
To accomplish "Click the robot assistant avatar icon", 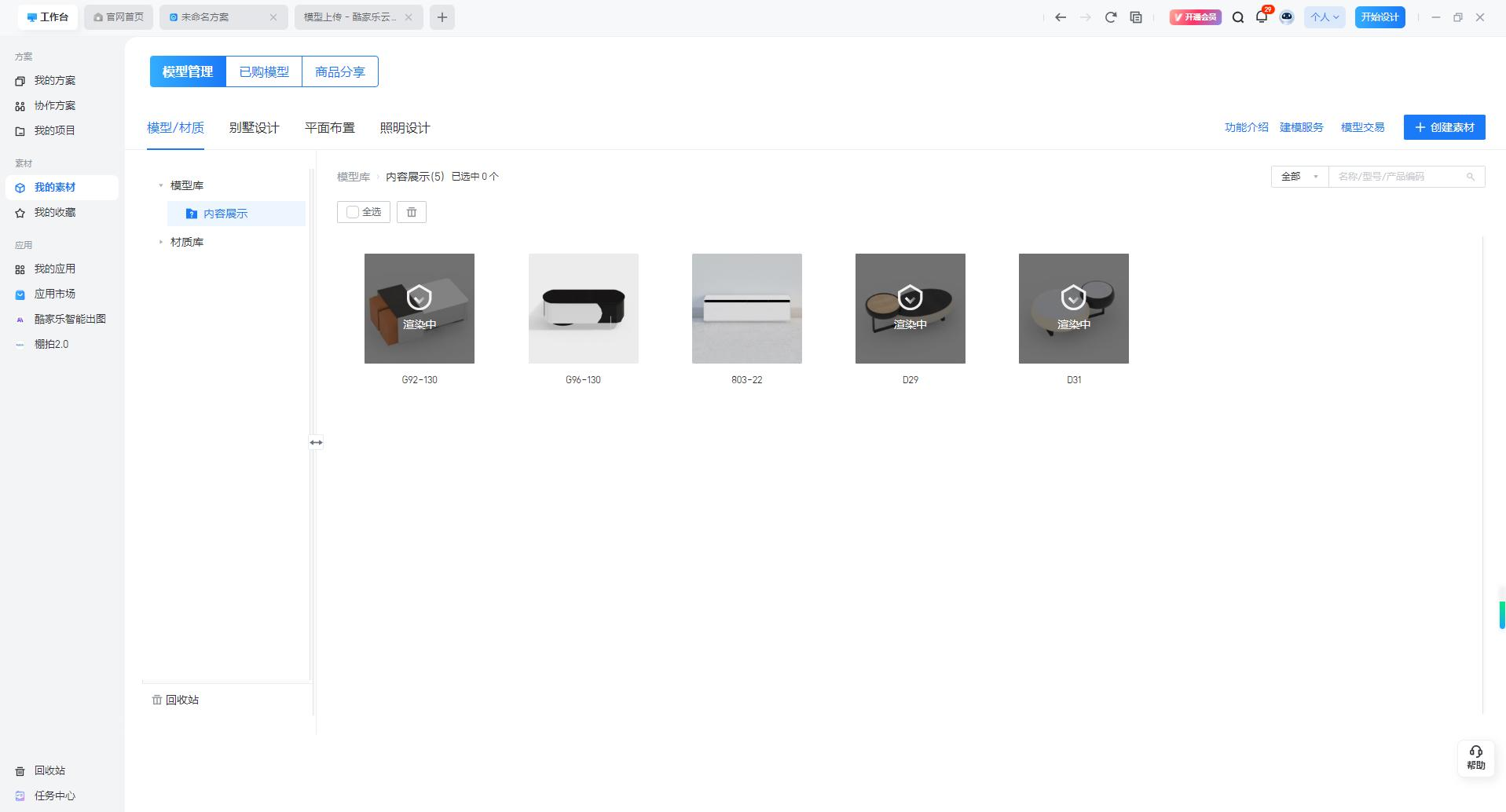I will coord(1287,16).
